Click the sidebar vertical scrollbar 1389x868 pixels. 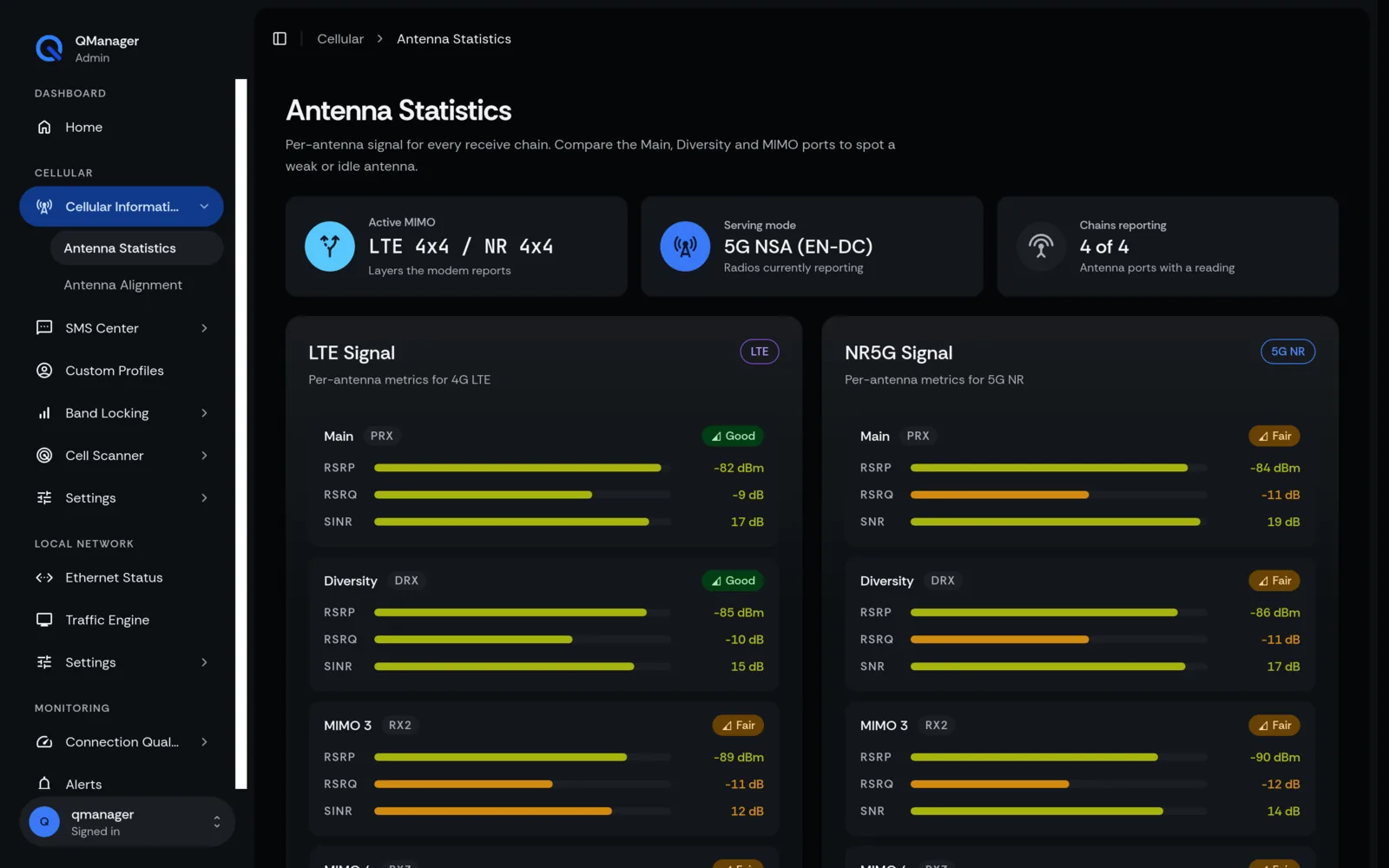(x=241, y=434)
